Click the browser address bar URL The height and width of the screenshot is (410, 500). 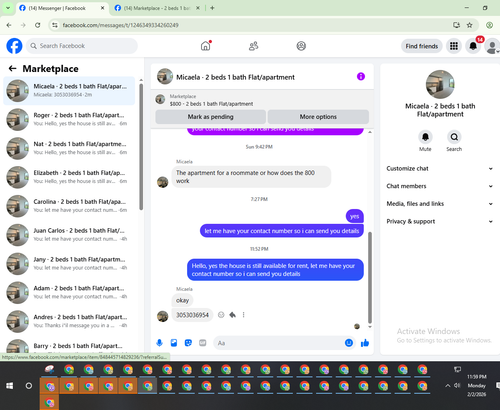(x=120, y=25)
